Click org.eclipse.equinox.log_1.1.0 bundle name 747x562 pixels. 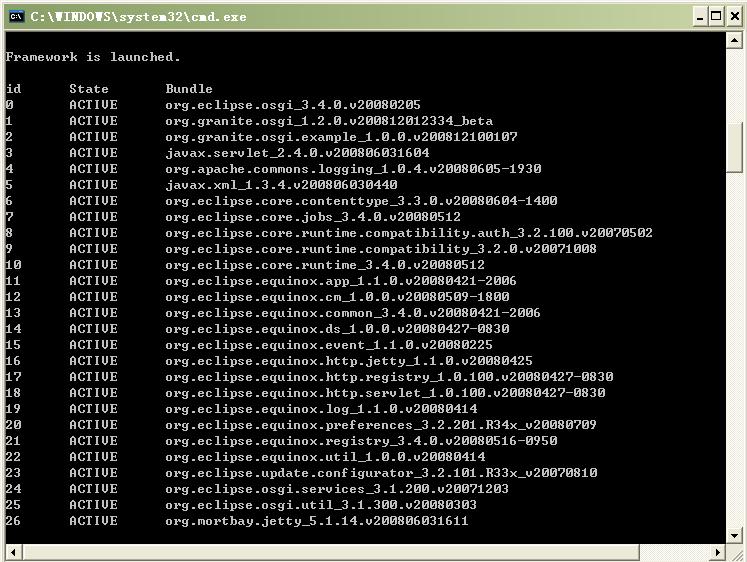[x=322, y=409]
